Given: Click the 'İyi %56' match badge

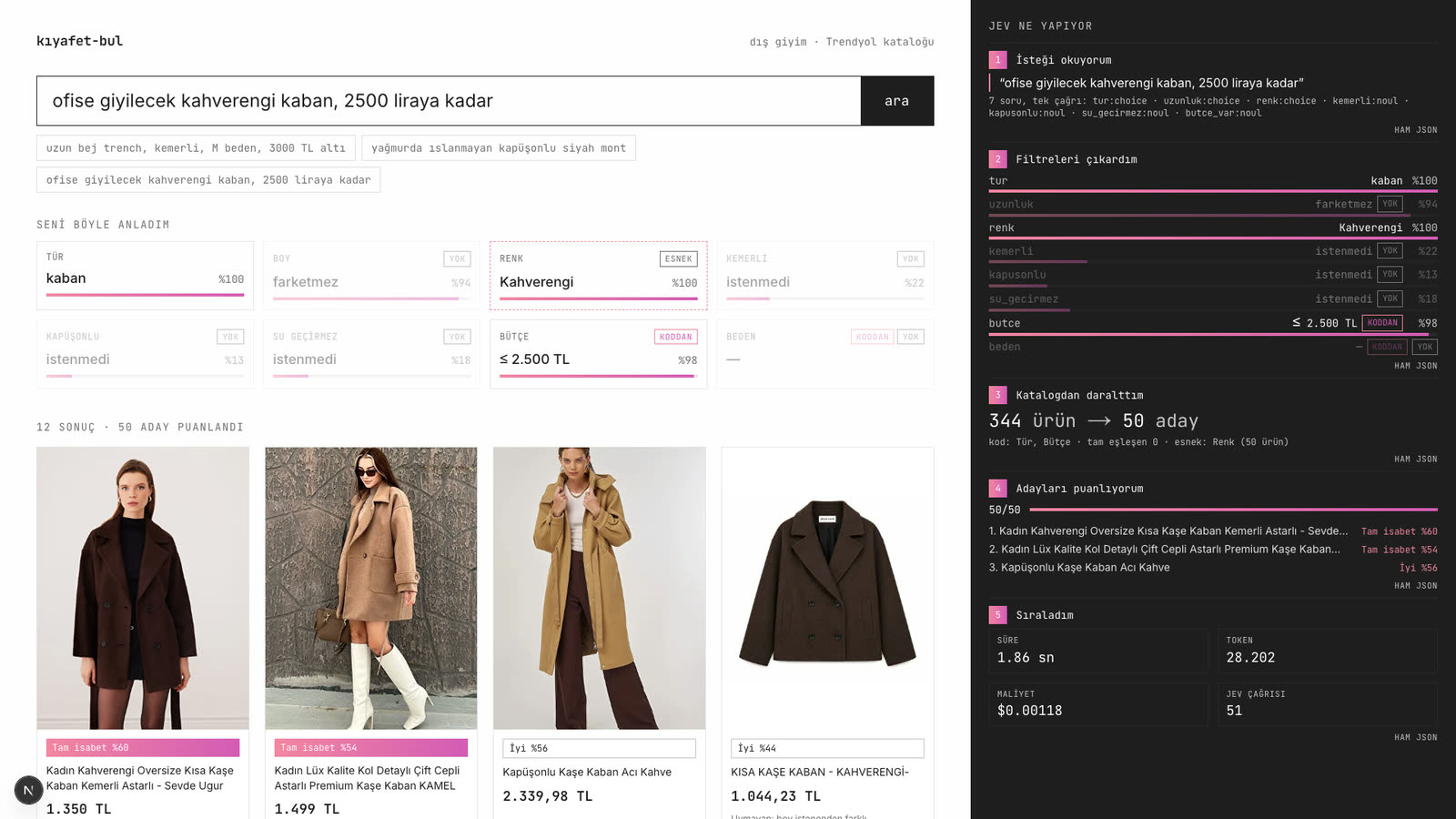Looking at the screenshot, I should [x=600, y=748].
